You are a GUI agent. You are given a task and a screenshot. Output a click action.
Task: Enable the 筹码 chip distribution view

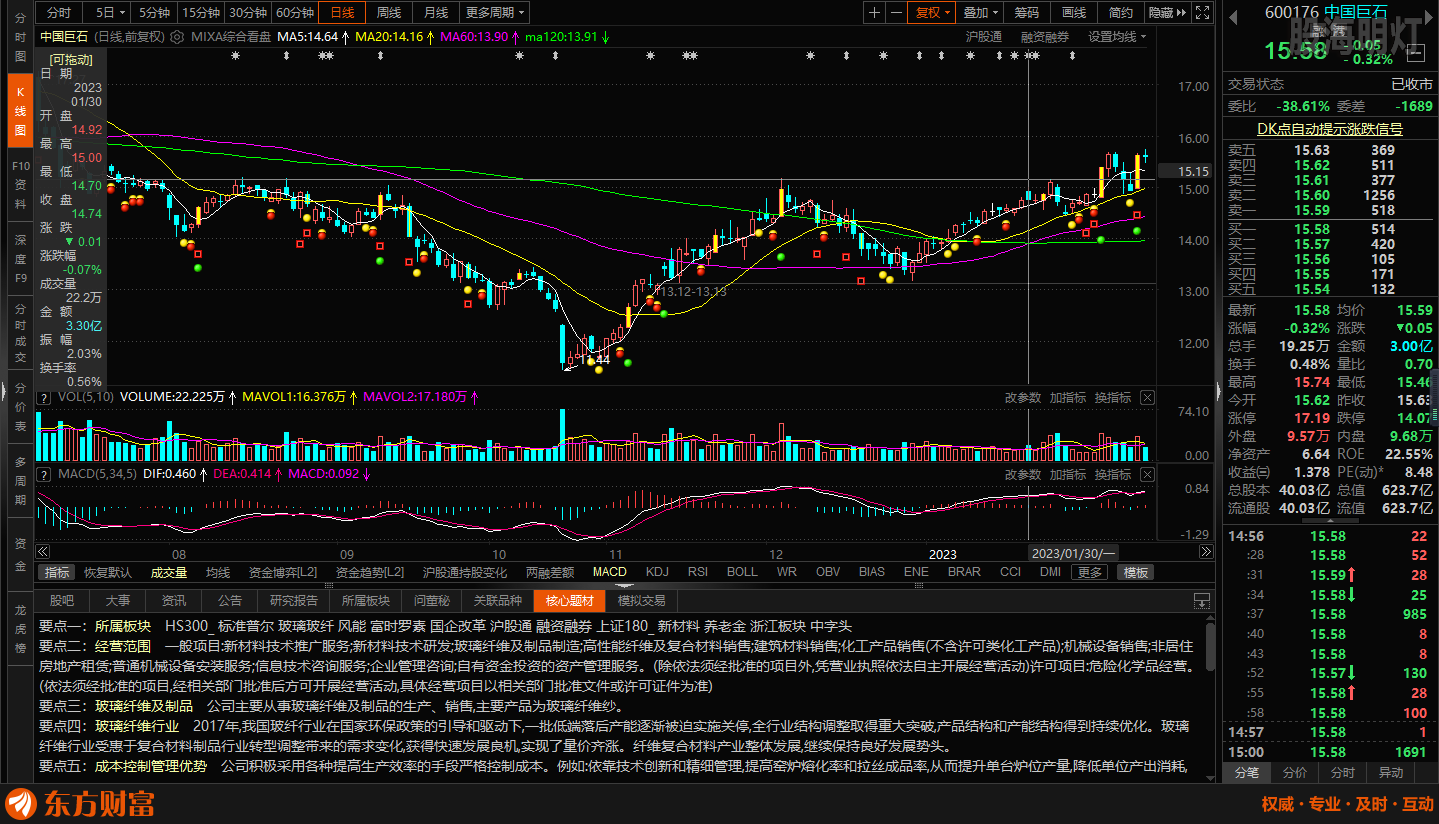tap(1027, 13)
